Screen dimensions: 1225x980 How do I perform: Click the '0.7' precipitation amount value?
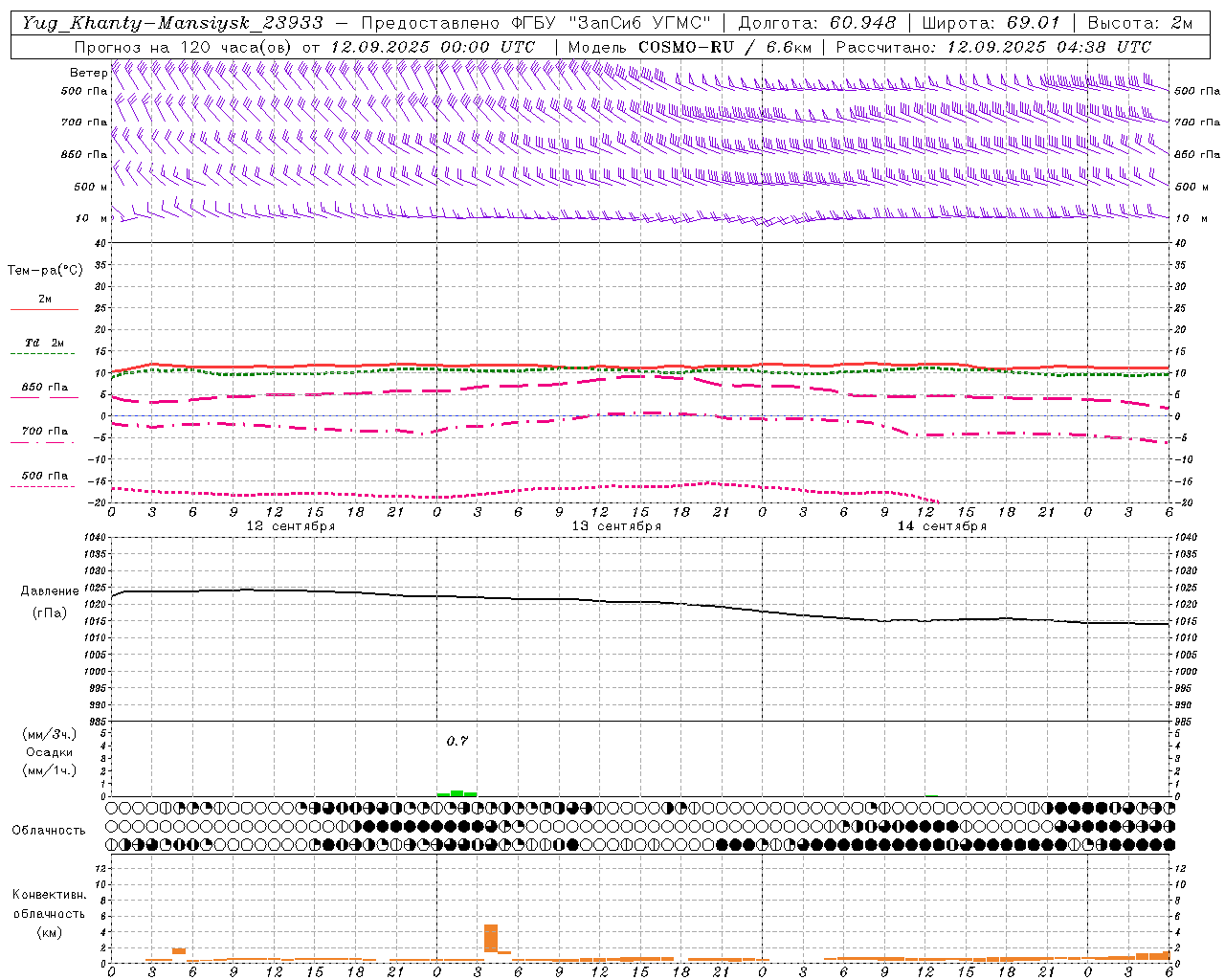457,742
